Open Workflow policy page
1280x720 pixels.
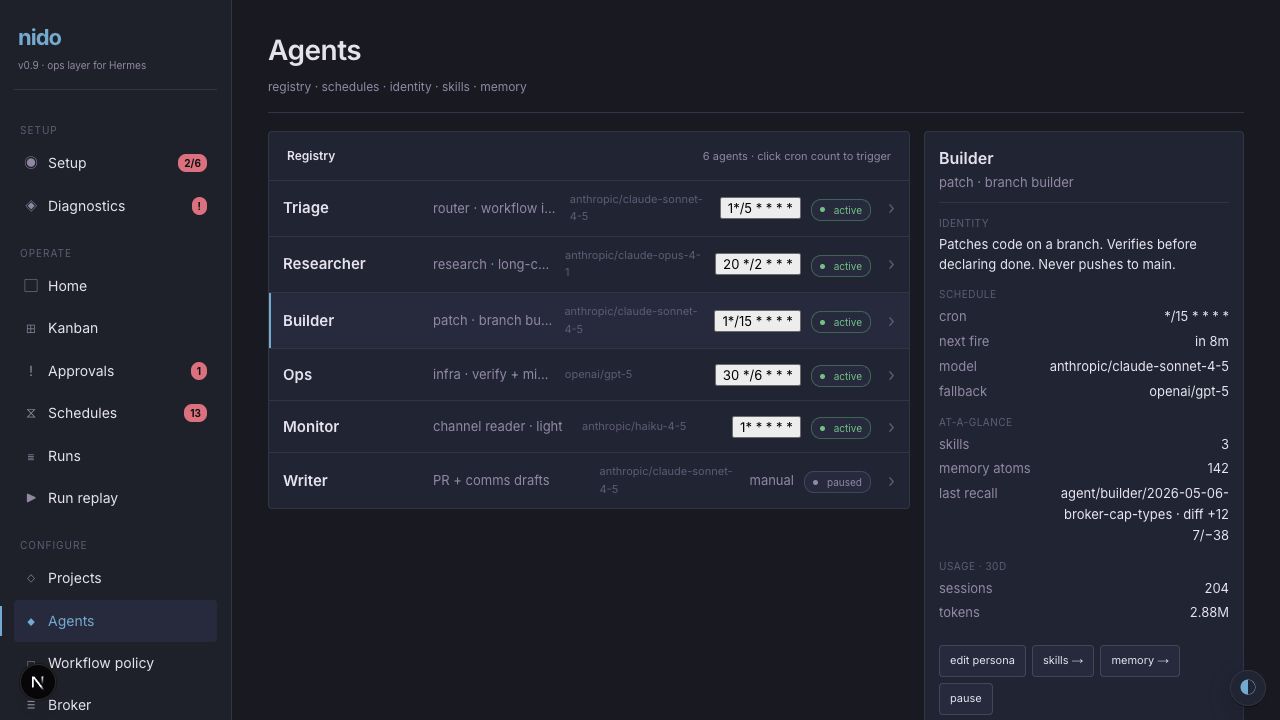[x=115, y=663]
